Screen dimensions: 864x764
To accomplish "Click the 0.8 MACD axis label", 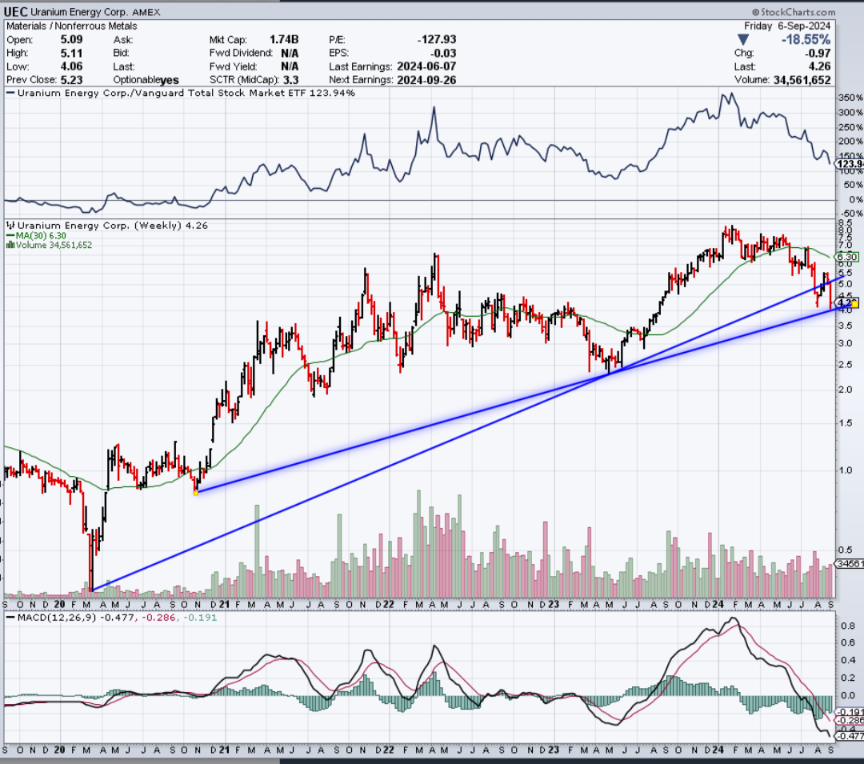I will (x=849, y=626).
